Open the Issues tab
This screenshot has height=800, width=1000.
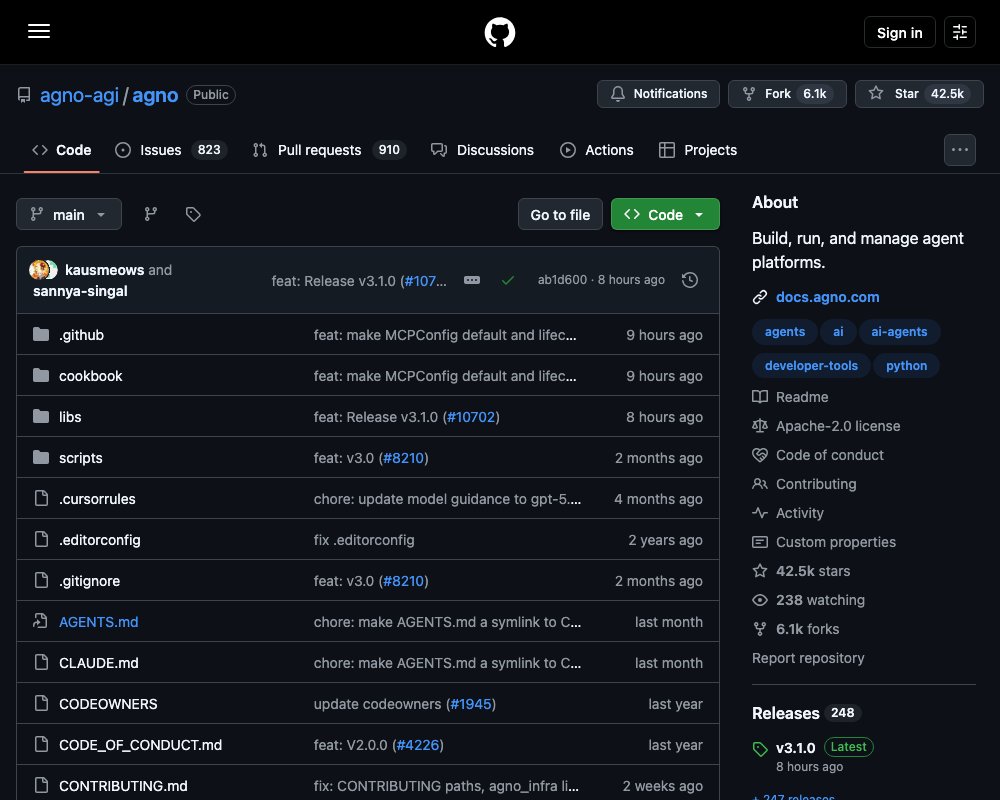tap(170, 150)
